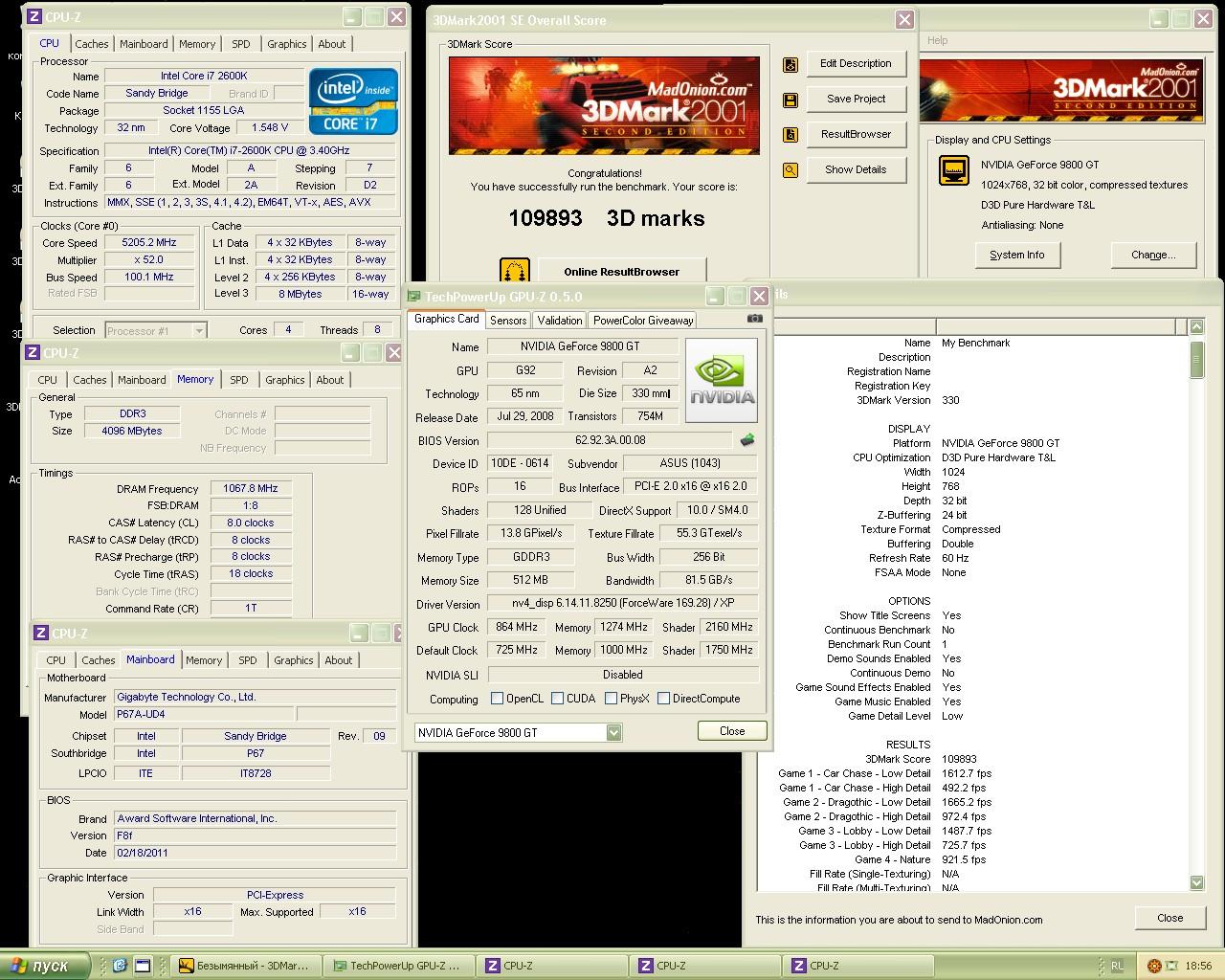Click the Edit Description button
1225x980 pixels.
click(856, 64)
